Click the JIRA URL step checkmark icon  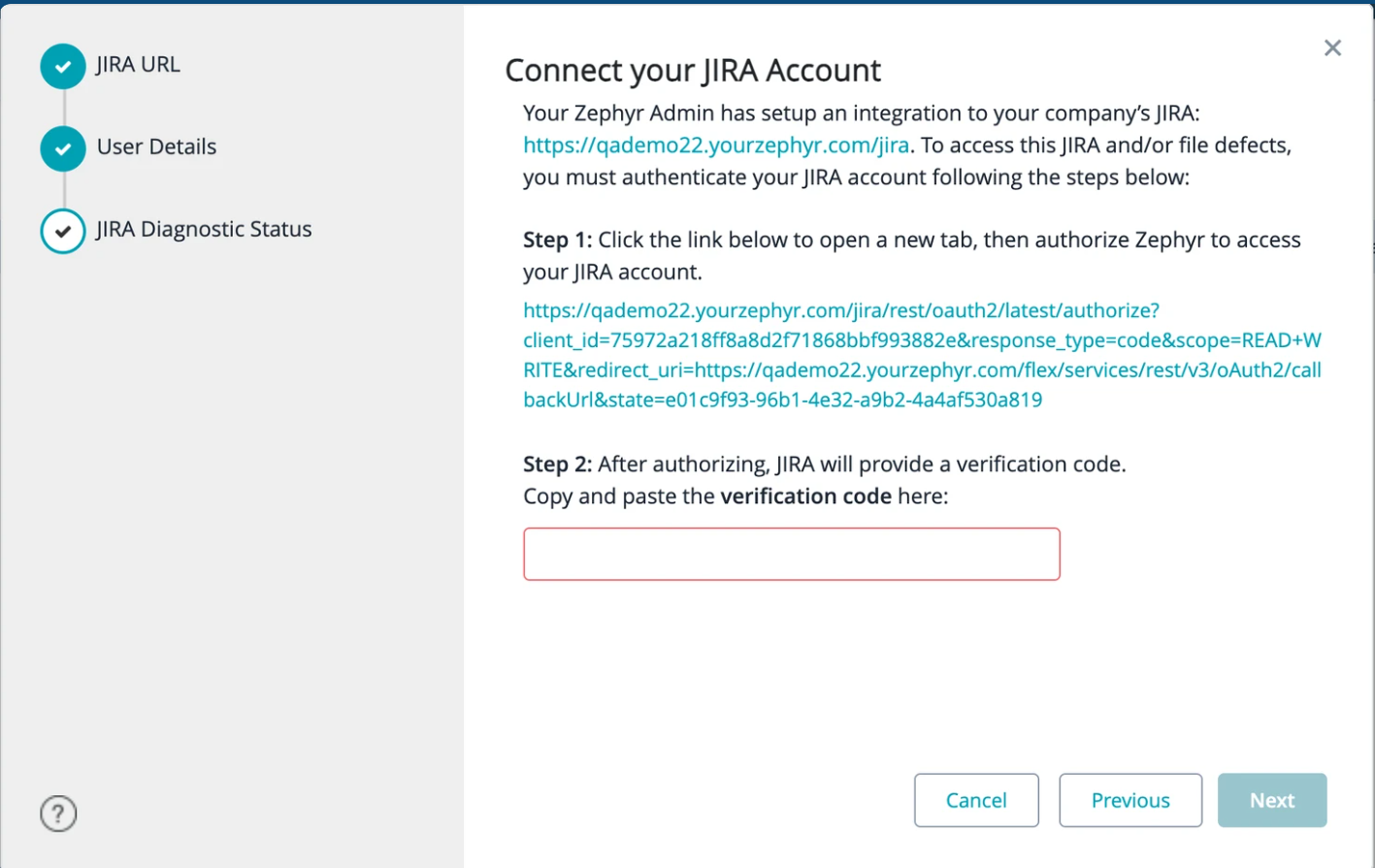click(x=63, y=66)
